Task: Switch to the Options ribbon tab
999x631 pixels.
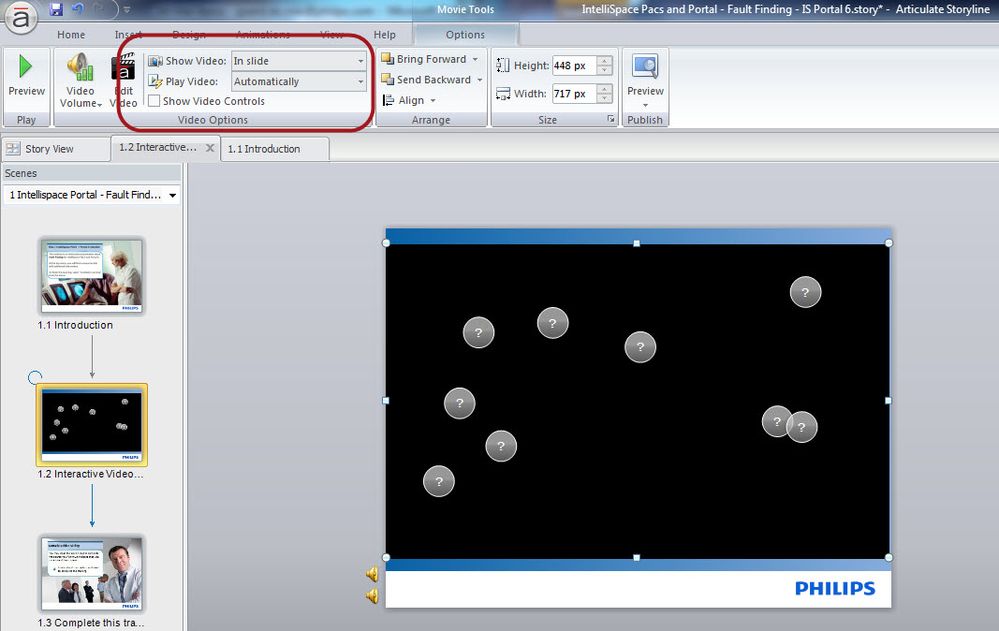Action: point(465,34)
